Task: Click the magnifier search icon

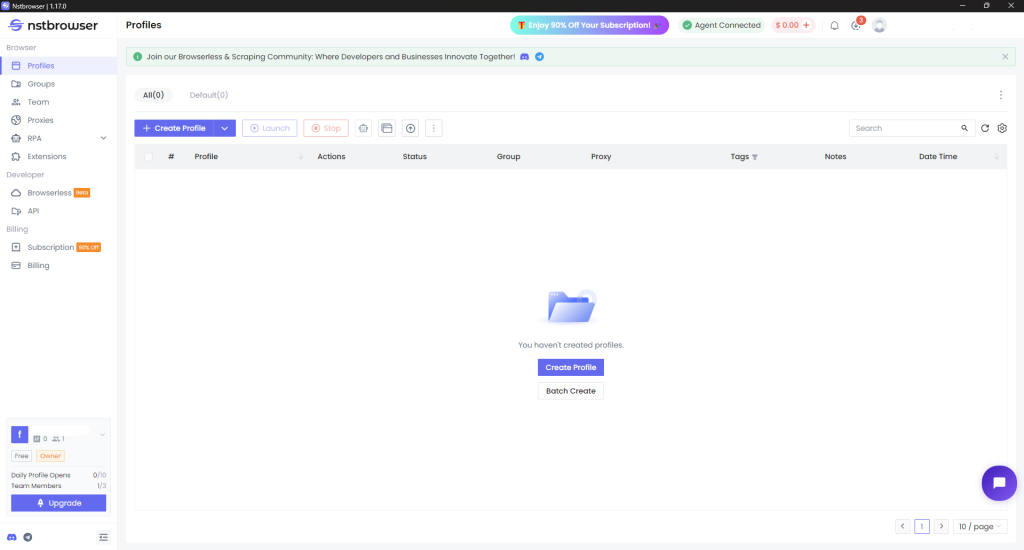Action: tap(964, 128)
